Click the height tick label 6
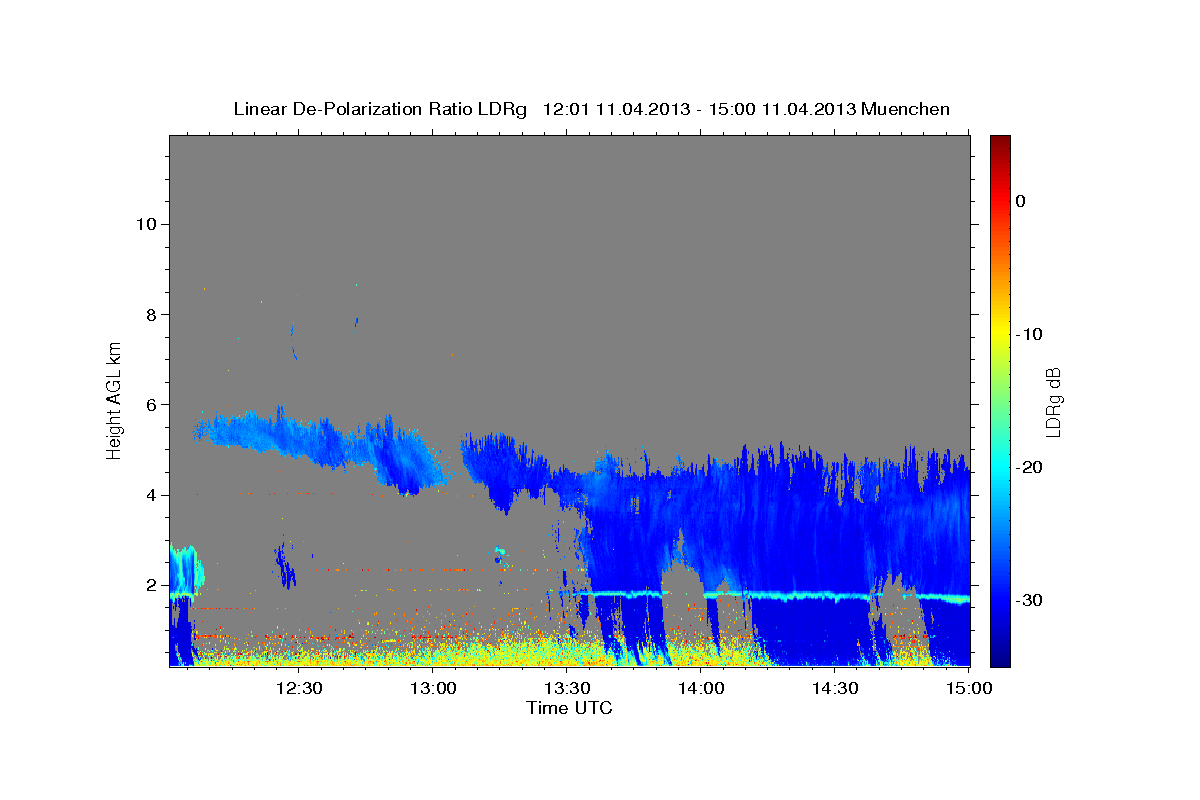Screen dimensions: 1200x800 click(x=150, y=405)
